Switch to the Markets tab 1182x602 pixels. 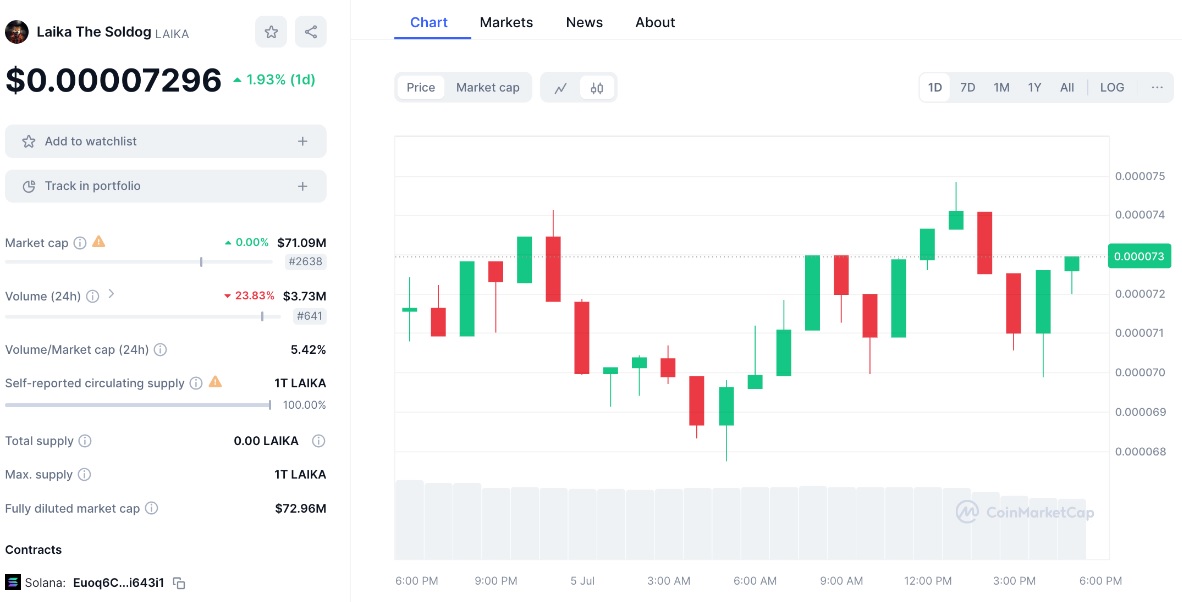507,23
